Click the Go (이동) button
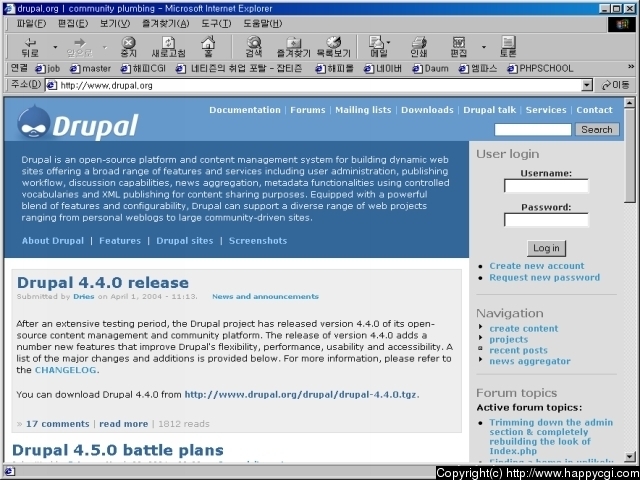Screen dimensions: 640x480 click(x=616, y=85)
